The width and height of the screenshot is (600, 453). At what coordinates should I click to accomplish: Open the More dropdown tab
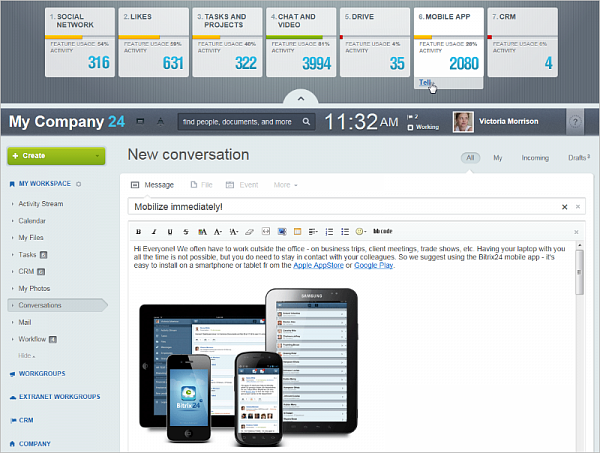coord(285,185)
